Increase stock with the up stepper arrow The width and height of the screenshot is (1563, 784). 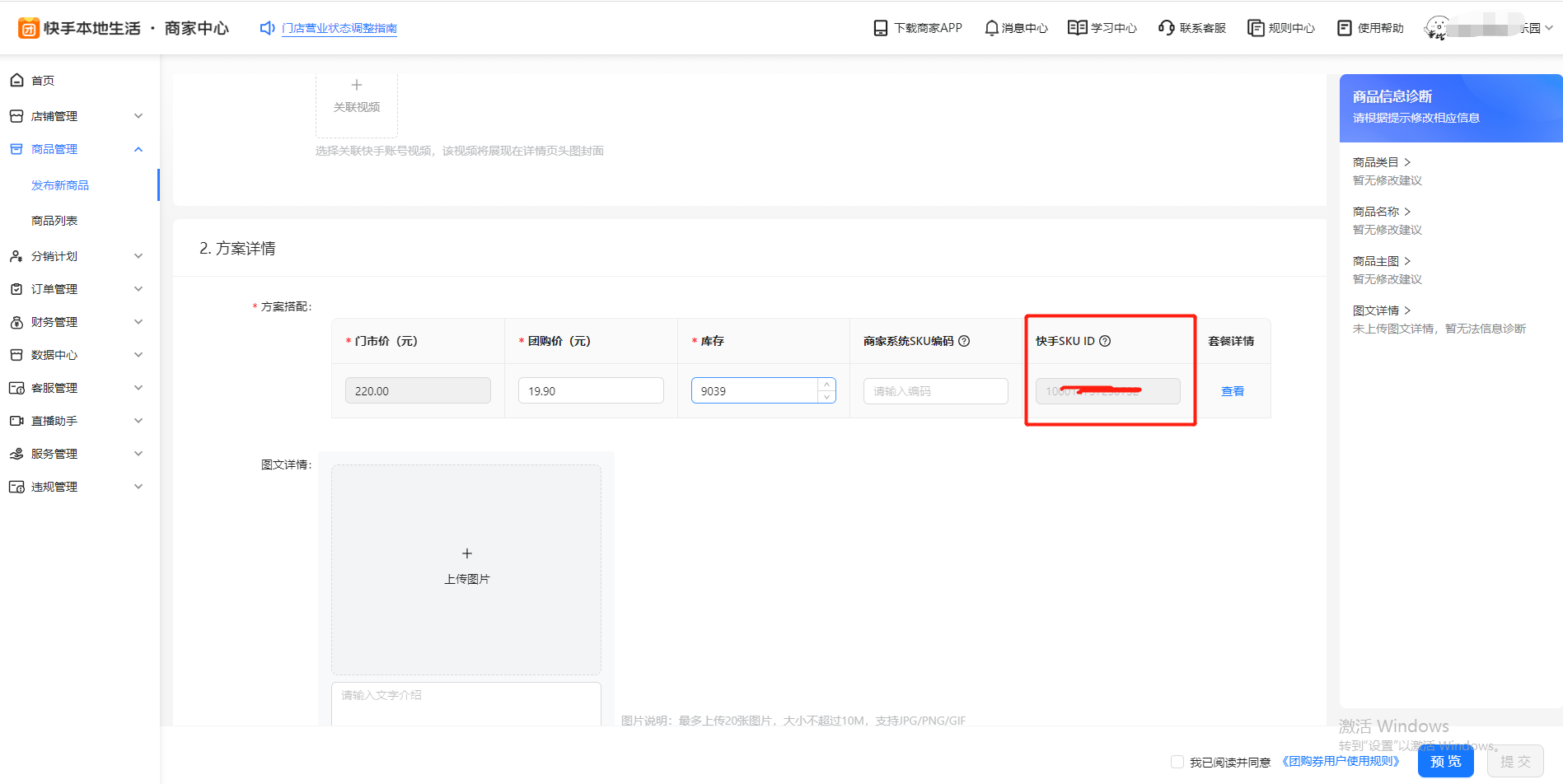(x=826, y=385)
